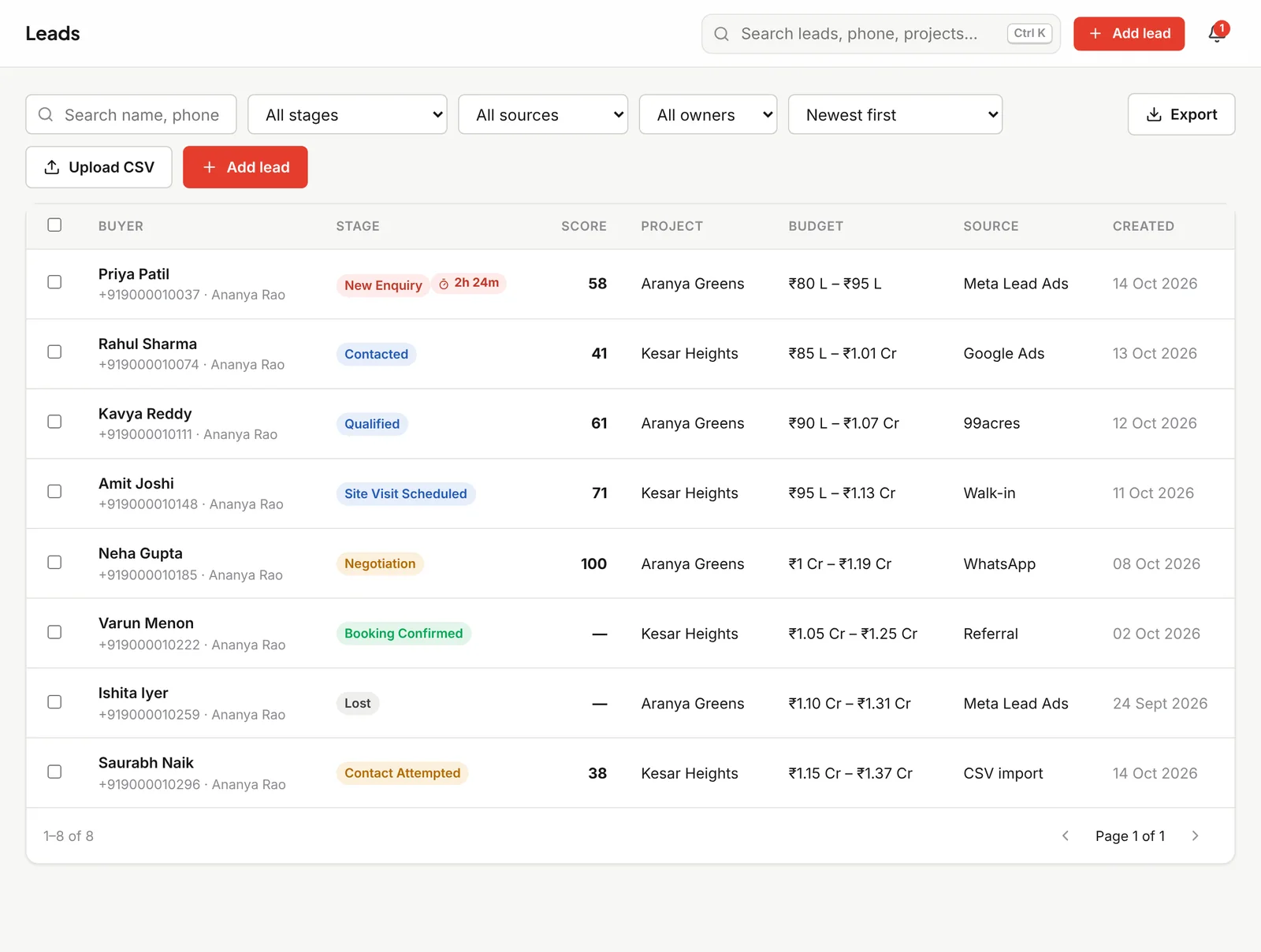Click the Page 1 of 1 label

coord(1130,836)
